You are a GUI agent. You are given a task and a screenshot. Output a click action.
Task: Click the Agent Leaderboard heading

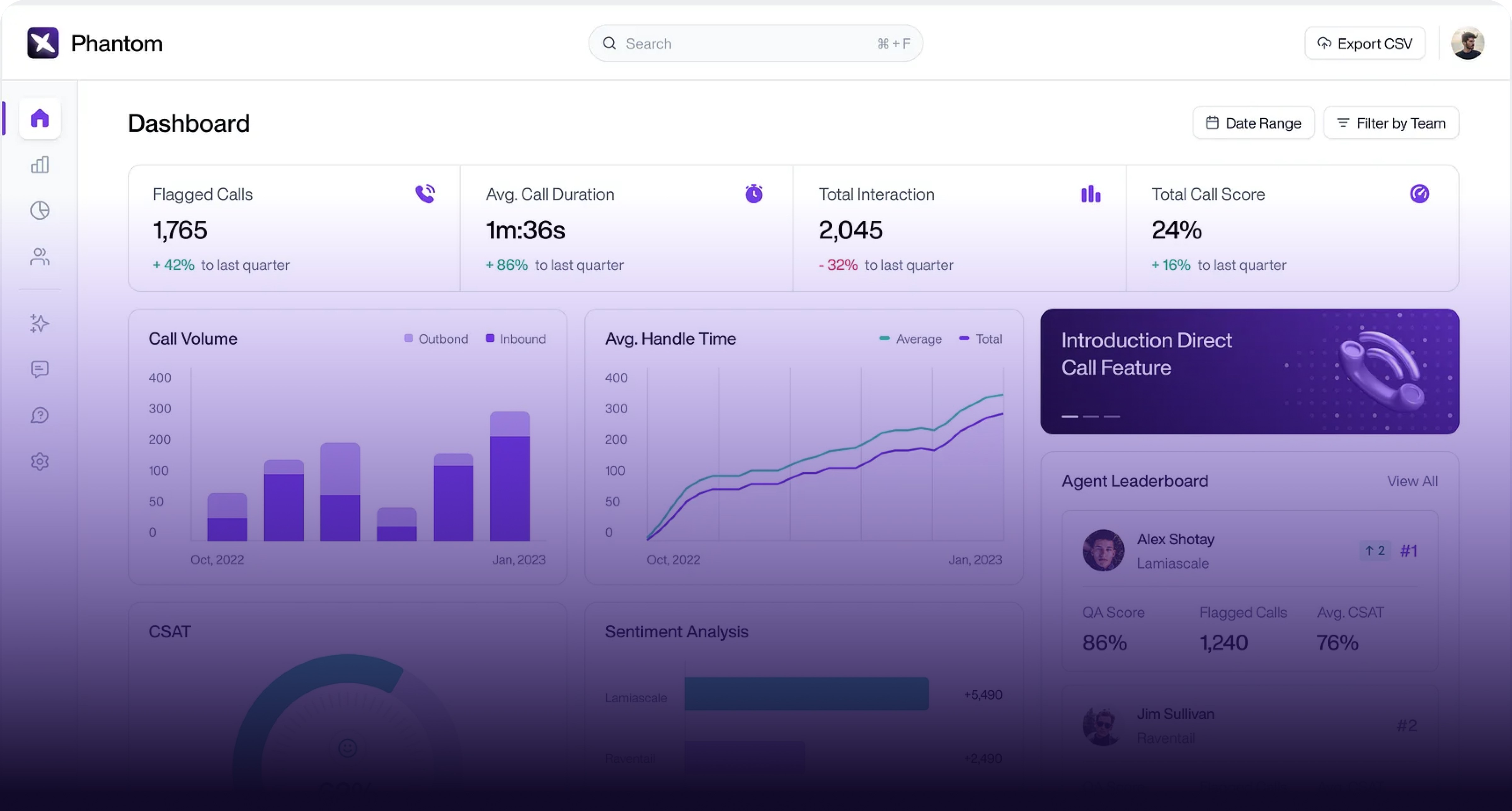[1135, 481]
